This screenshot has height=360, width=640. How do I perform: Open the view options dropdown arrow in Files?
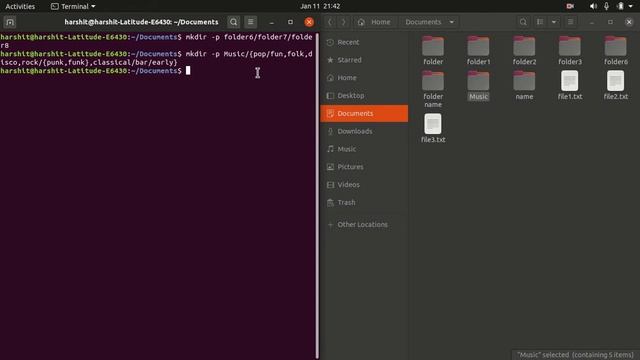point(553,22)
